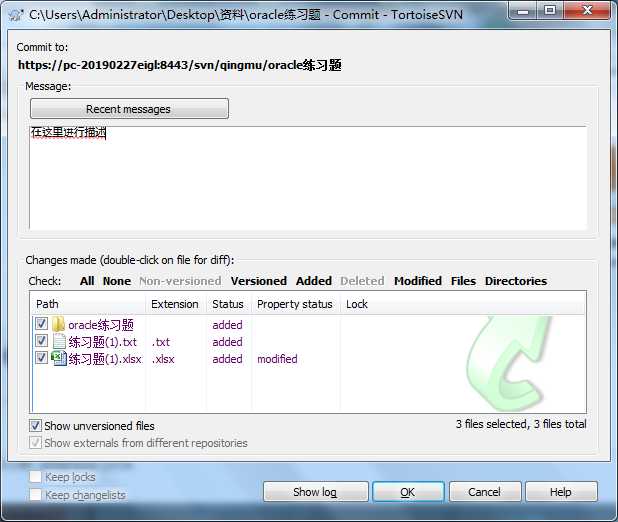Minimize the Commit window
The height and width of the screenshot is (522, 618).
pos(523,11)
